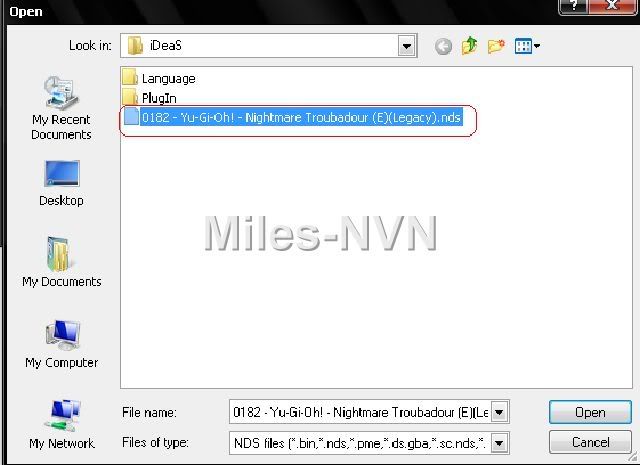
Task: Open My Network places
Action: pyautogui.click(x=62, y=424)
